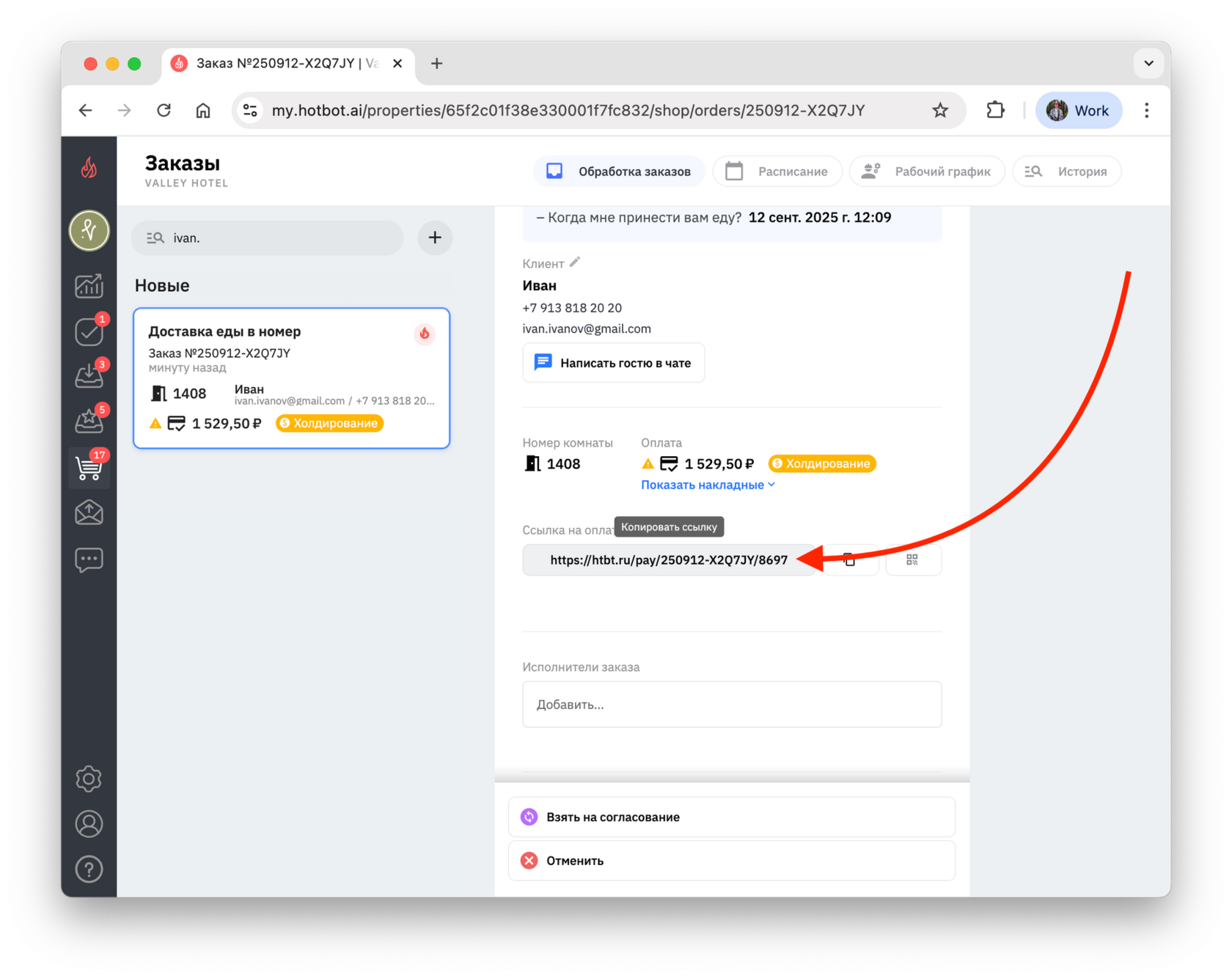Image resolution: width=1232 pixels, height=978 pixels.
Task: Select the Доставка еды в номер order card
Action: (x=292, y=378)
